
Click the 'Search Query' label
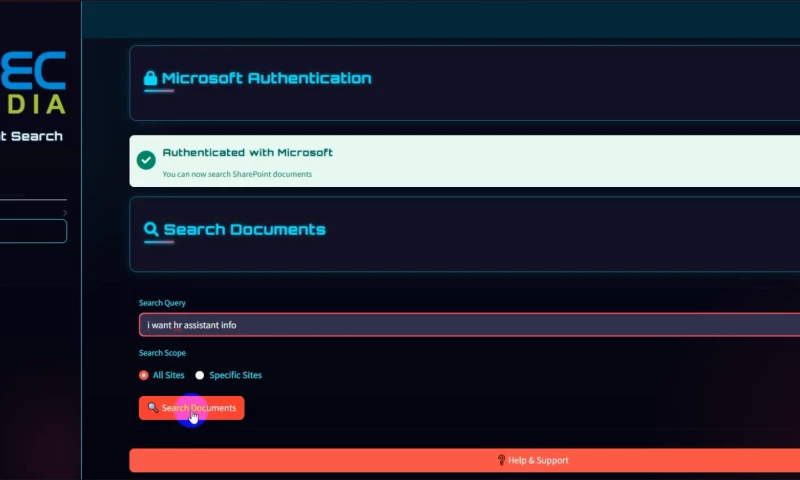point(162,303)
